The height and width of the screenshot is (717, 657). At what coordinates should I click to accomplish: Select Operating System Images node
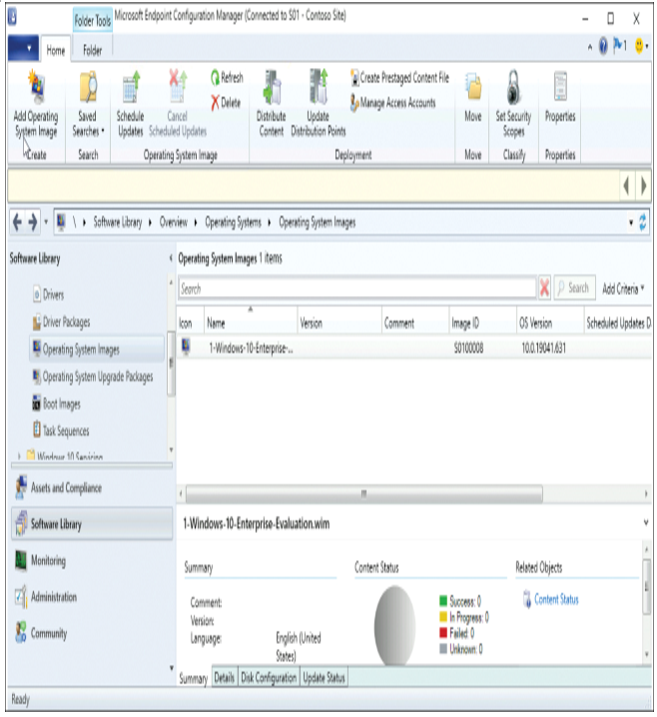point(97,349)
